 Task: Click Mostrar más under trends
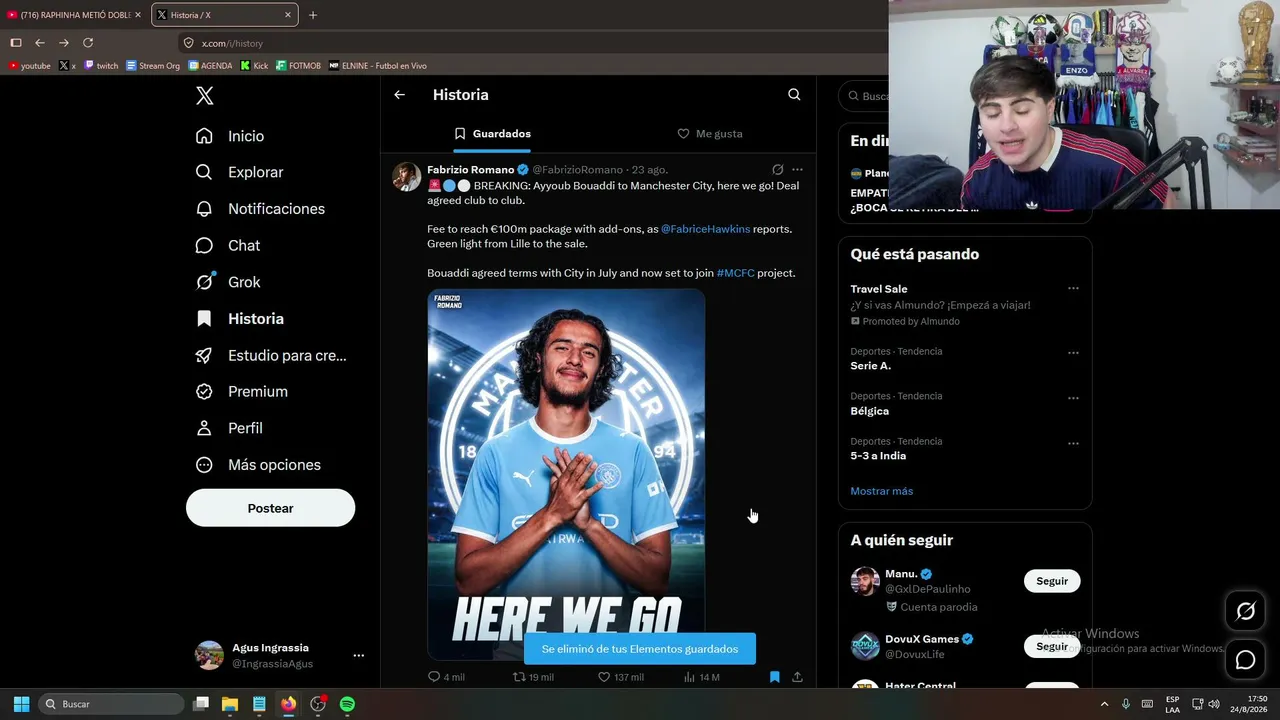coord(881,491)
